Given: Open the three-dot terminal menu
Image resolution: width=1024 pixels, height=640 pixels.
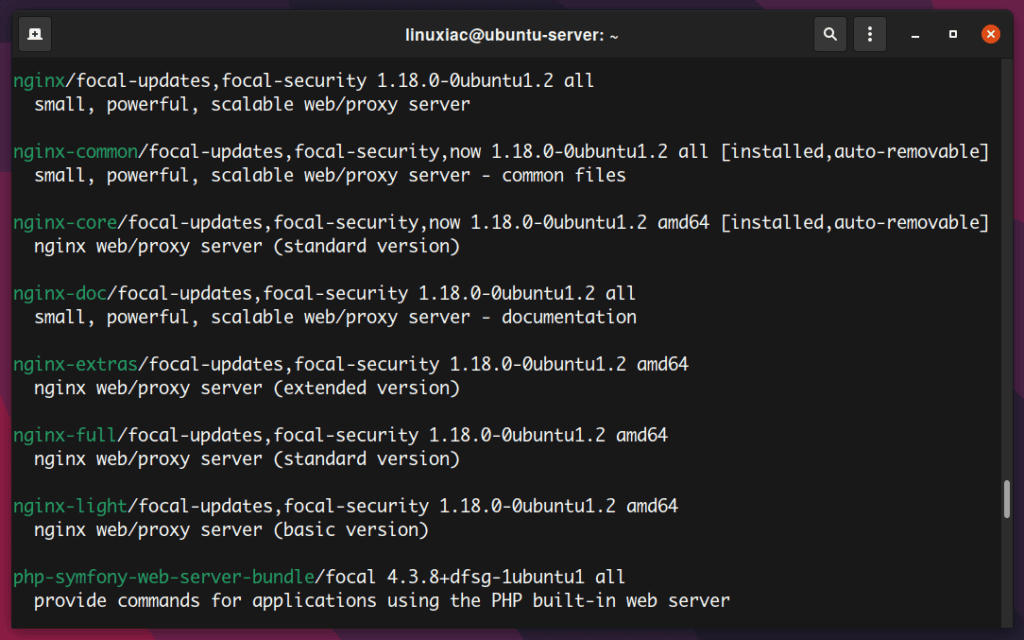Looking at the screenshot, I should (870, 34).
